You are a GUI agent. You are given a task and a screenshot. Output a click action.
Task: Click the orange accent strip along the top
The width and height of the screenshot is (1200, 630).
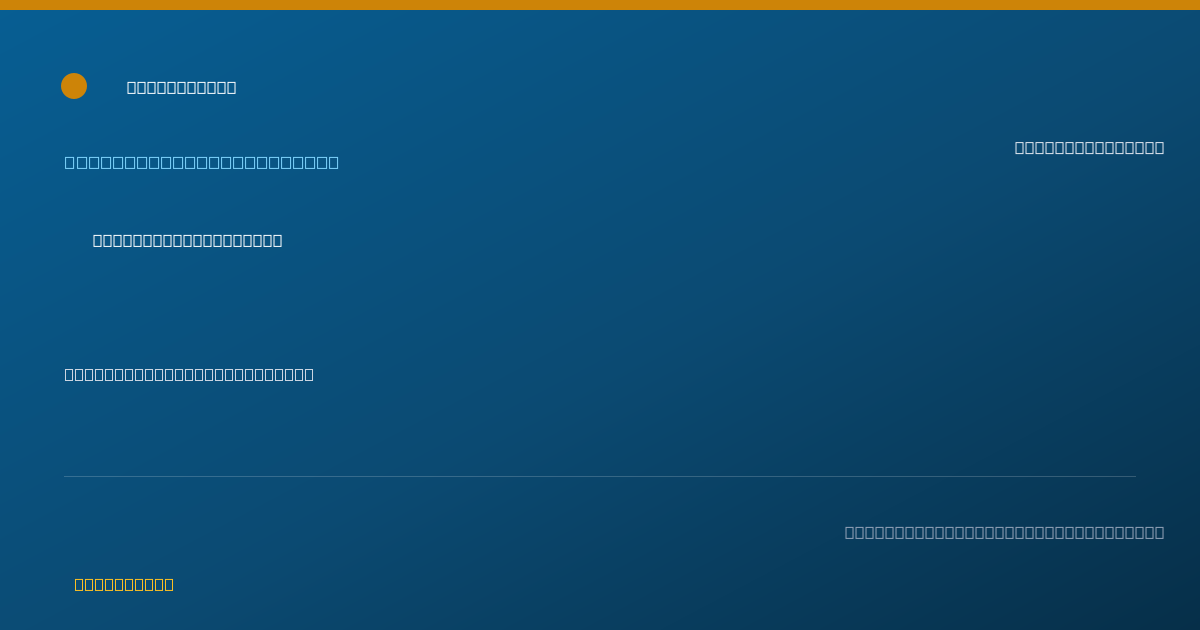click(x=600, y=5)
